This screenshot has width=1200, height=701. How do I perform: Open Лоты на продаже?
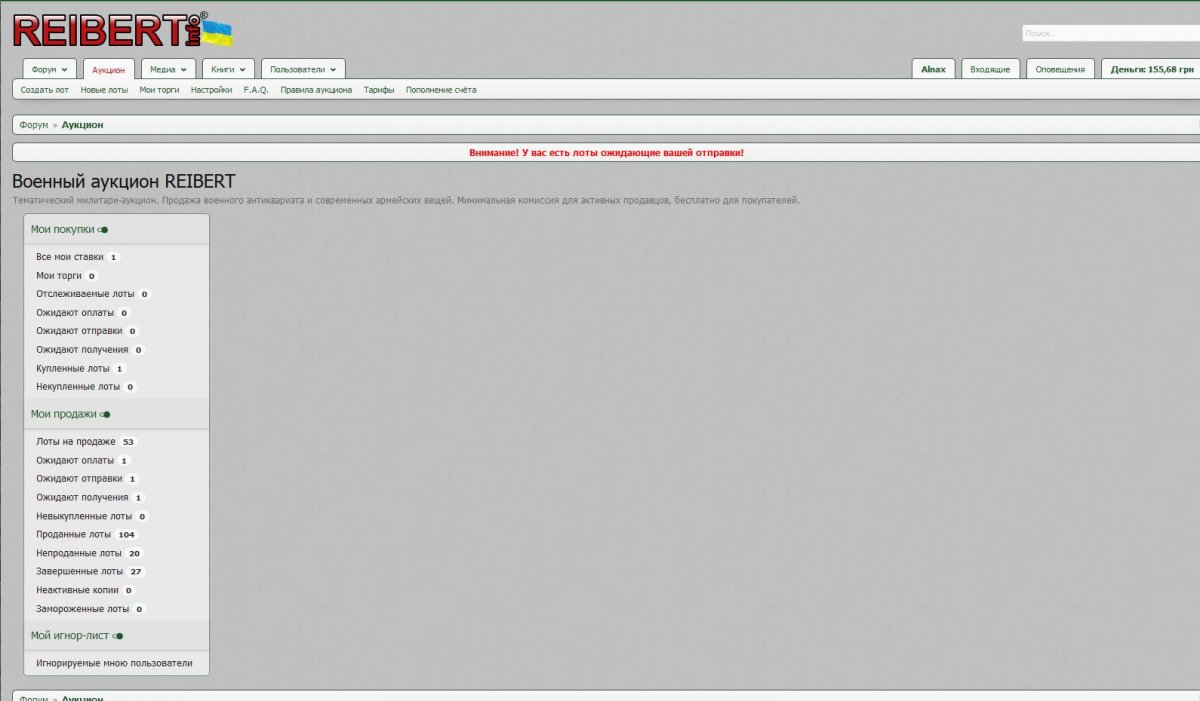76,442
